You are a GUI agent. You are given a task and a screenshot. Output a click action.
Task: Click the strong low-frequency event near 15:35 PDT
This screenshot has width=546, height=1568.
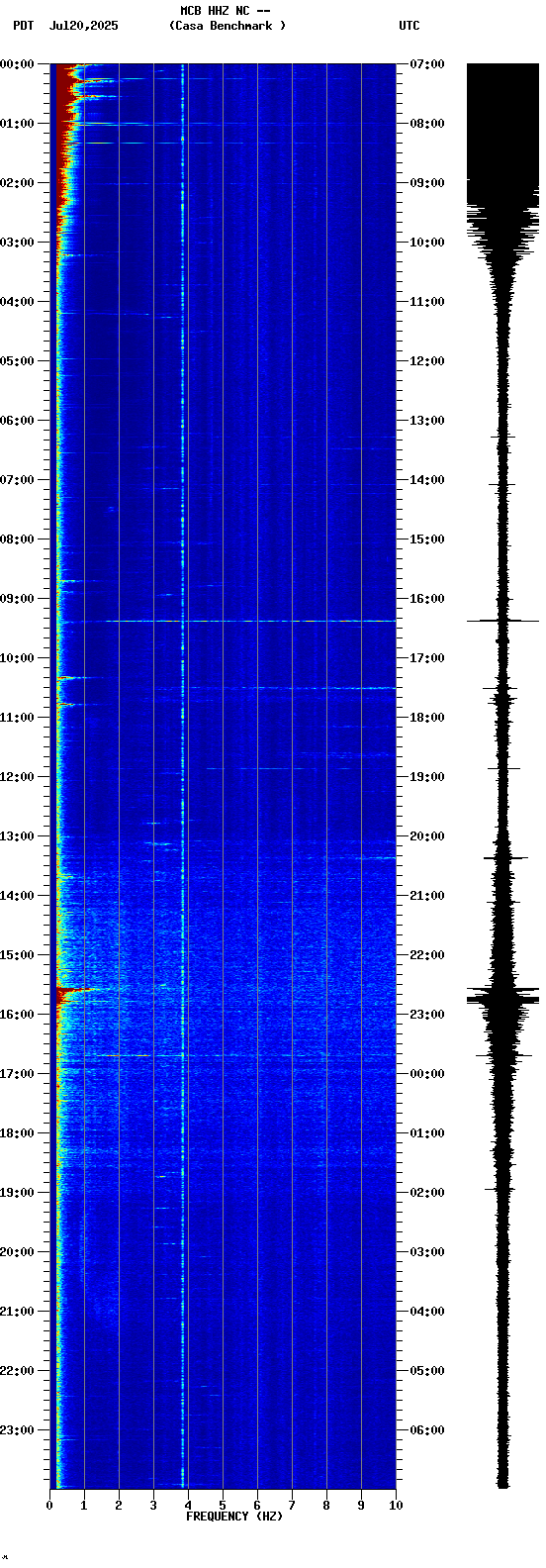tap(74, 992)
